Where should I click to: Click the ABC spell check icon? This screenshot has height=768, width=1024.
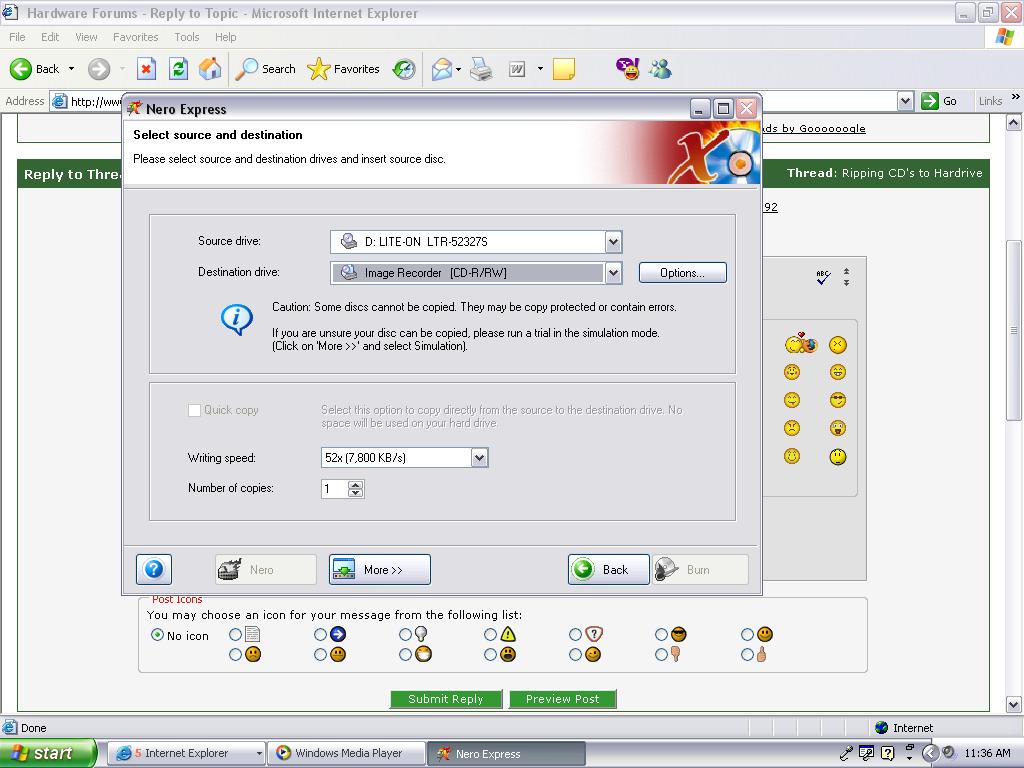click(x=823, y=277)
